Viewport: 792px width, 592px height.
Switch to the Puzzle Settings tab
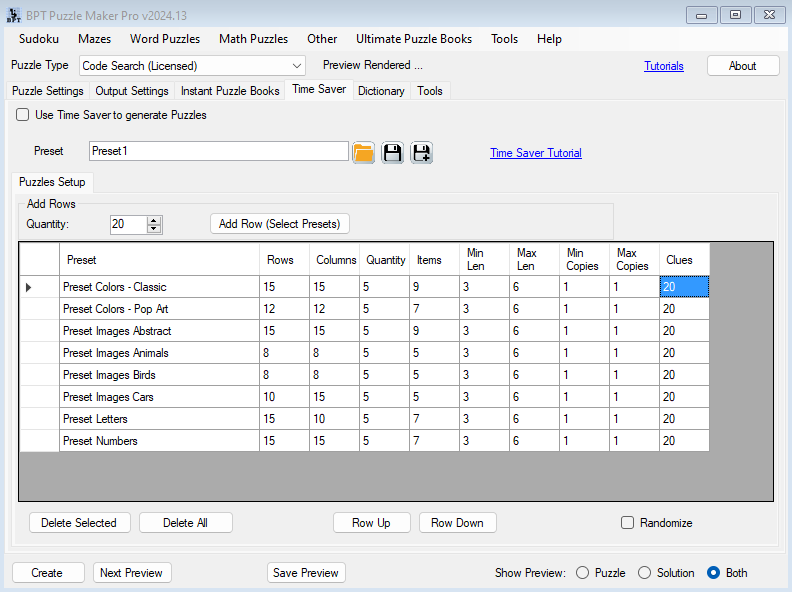tap(48, 91)
